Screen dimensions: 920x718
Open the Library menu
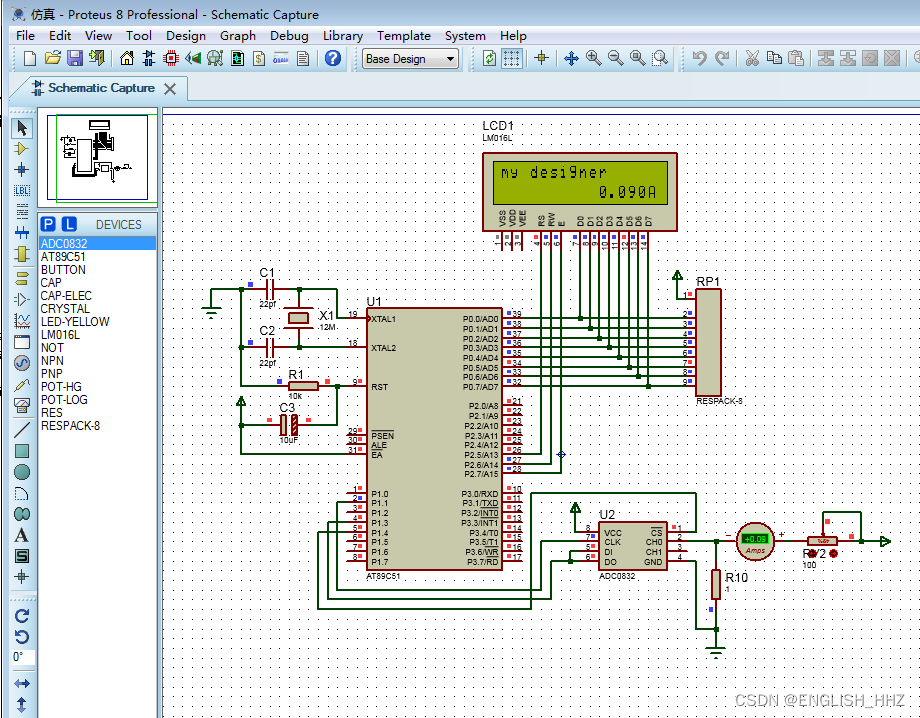point(342,35)
